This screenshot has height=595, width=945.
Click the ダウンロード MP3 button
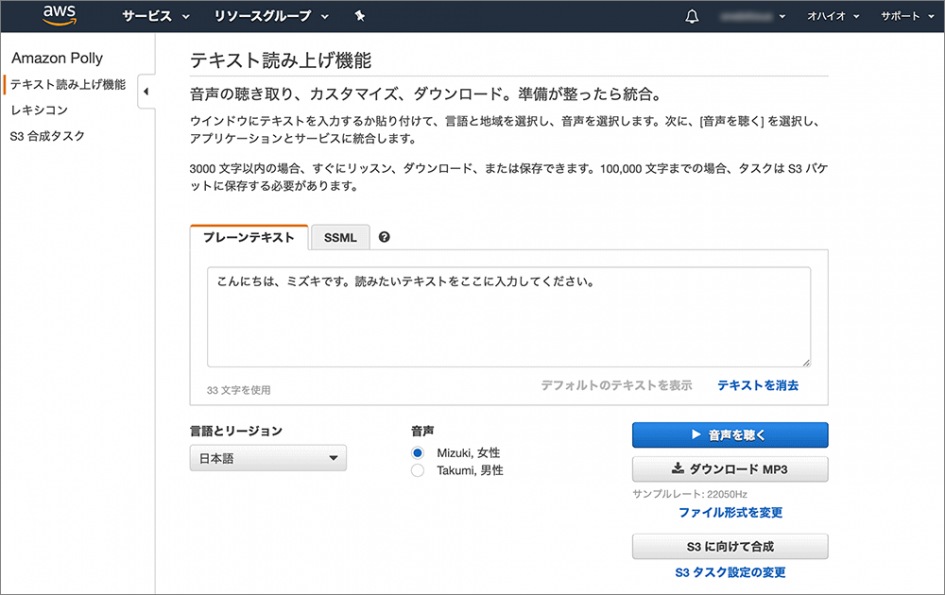coord(730,469)
